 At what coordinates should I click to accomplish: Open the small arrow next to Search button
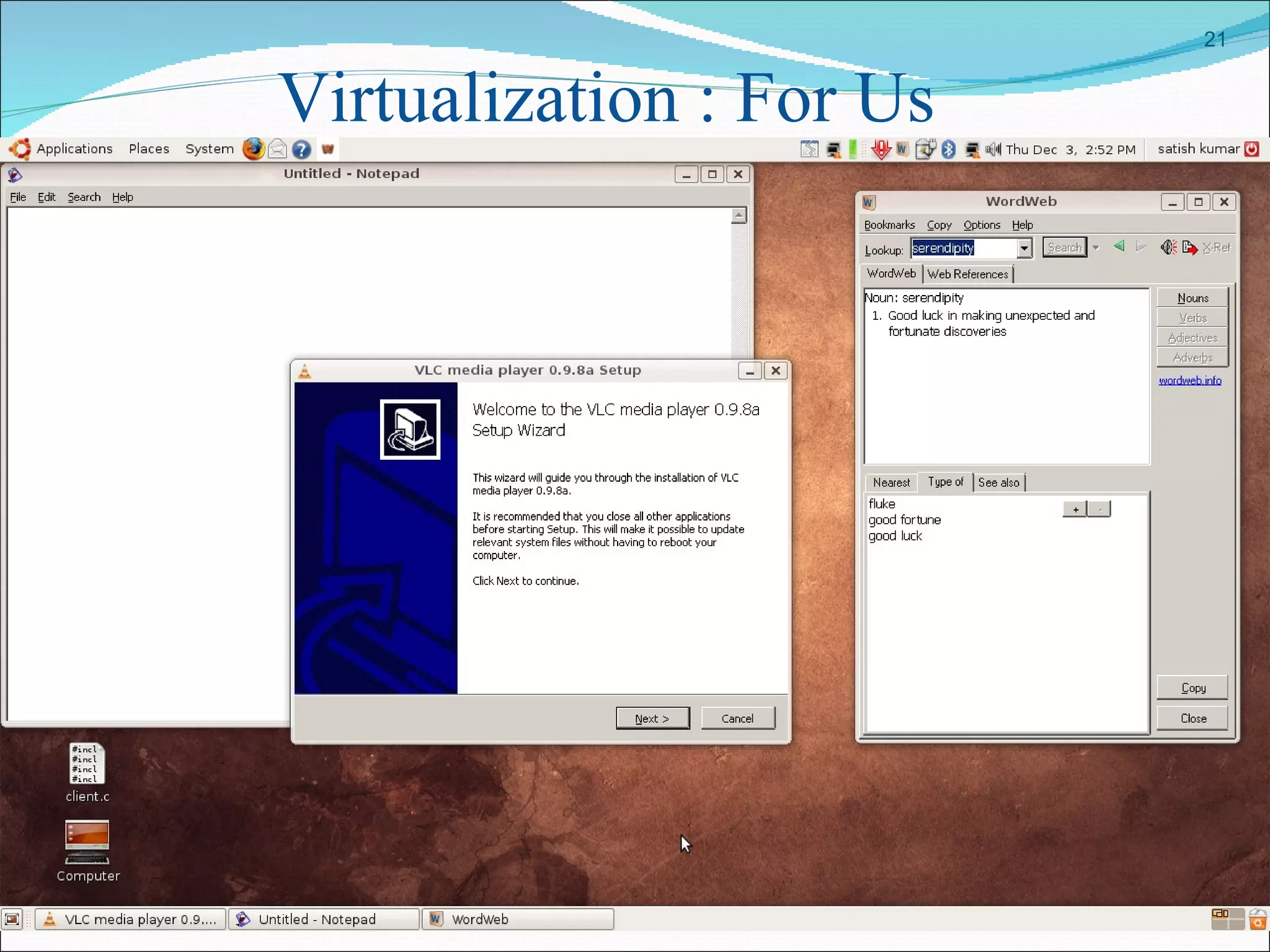[1096, 247]
